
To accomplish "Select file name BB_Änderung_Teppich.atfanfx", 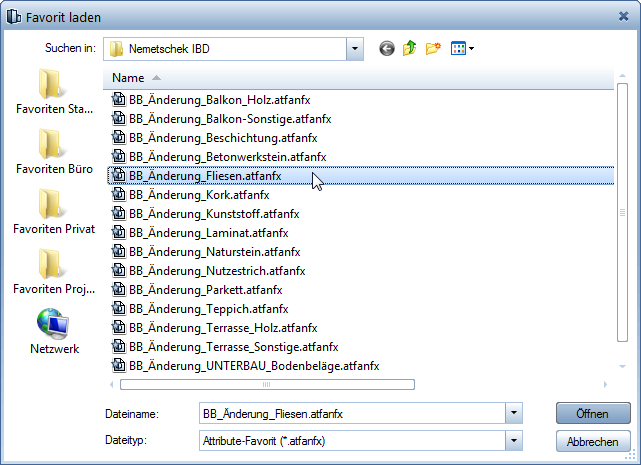I will [208, 309].
